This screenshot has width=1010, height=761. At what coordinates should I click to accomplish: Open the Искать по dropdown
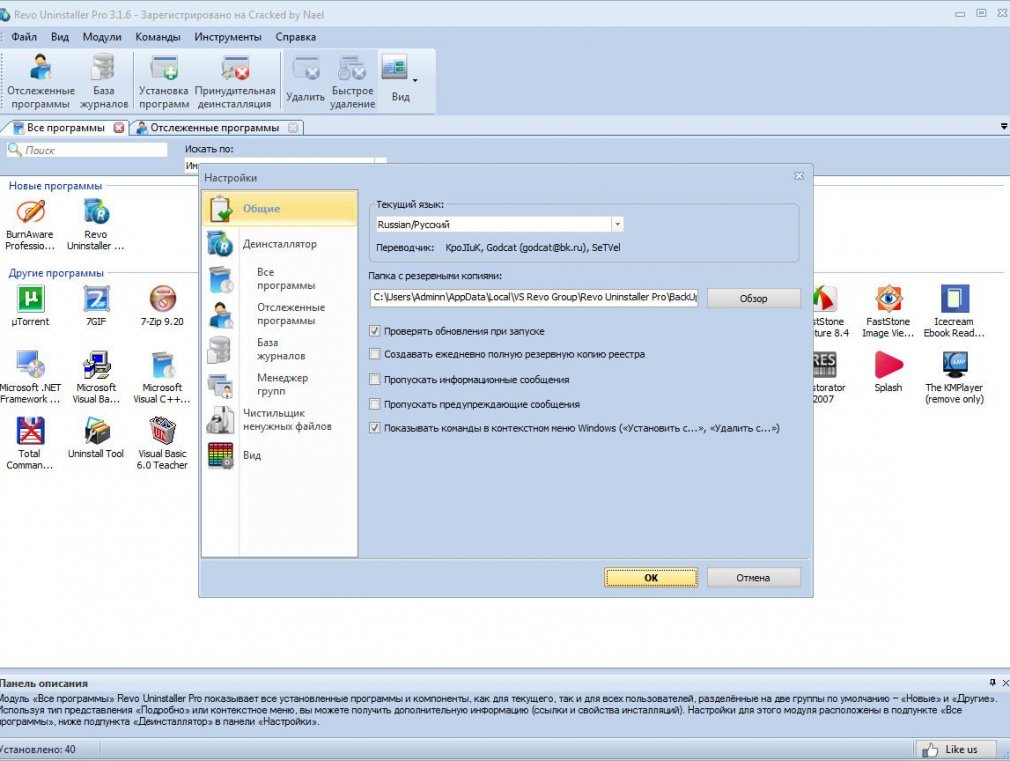[x=381, y=161]
